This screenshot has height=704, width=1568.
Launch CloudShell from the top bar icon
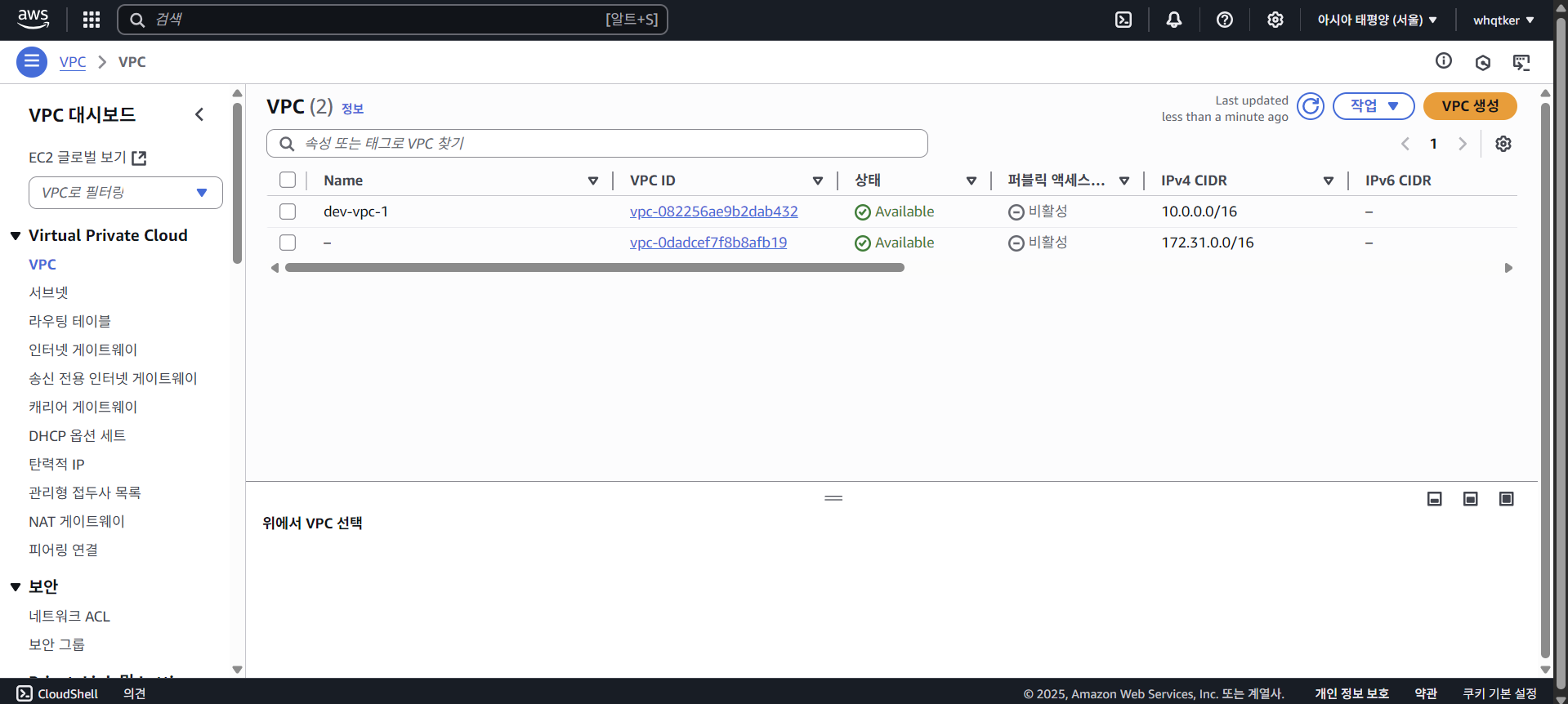(x=1124, y=20)
